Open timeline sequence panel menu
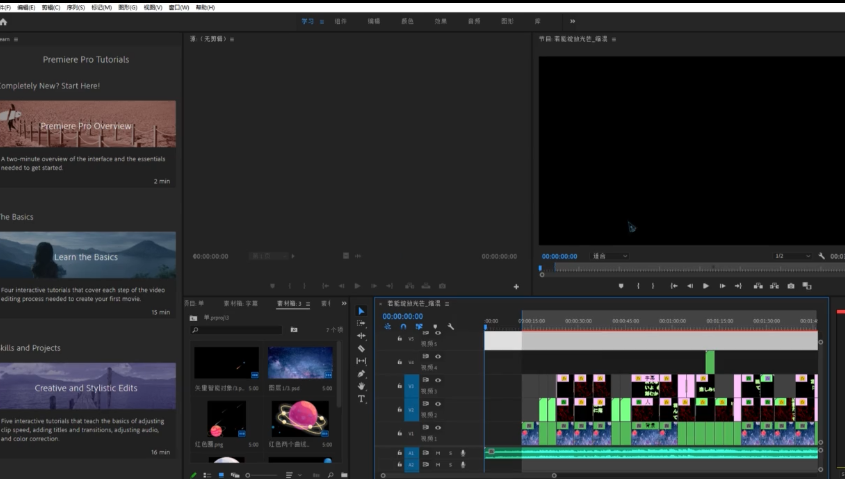The image size is (845, 479). tap(447, 304)
